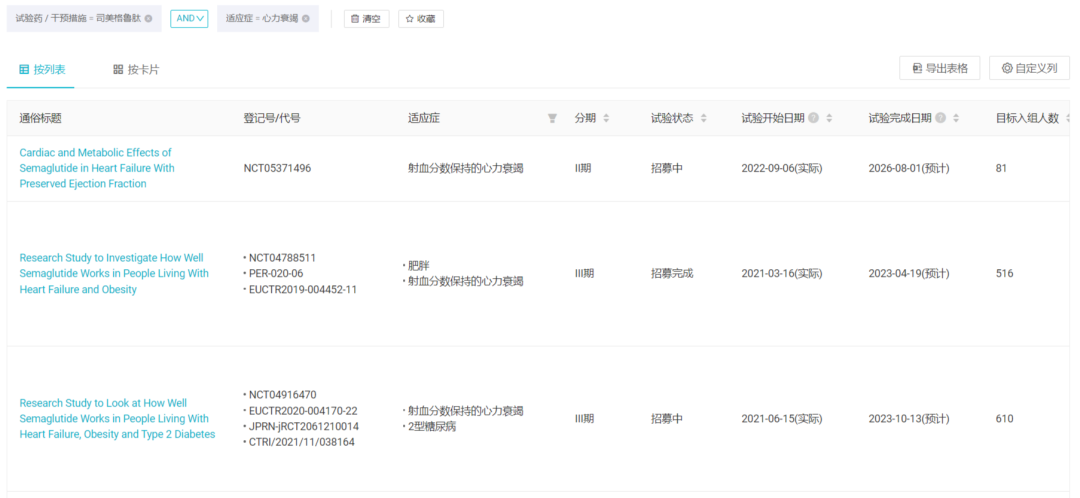The width and height of the screenshot is (1080, 498).
Task: Switch to 按卡片 card view tab
Action: [x=136, y=69]
